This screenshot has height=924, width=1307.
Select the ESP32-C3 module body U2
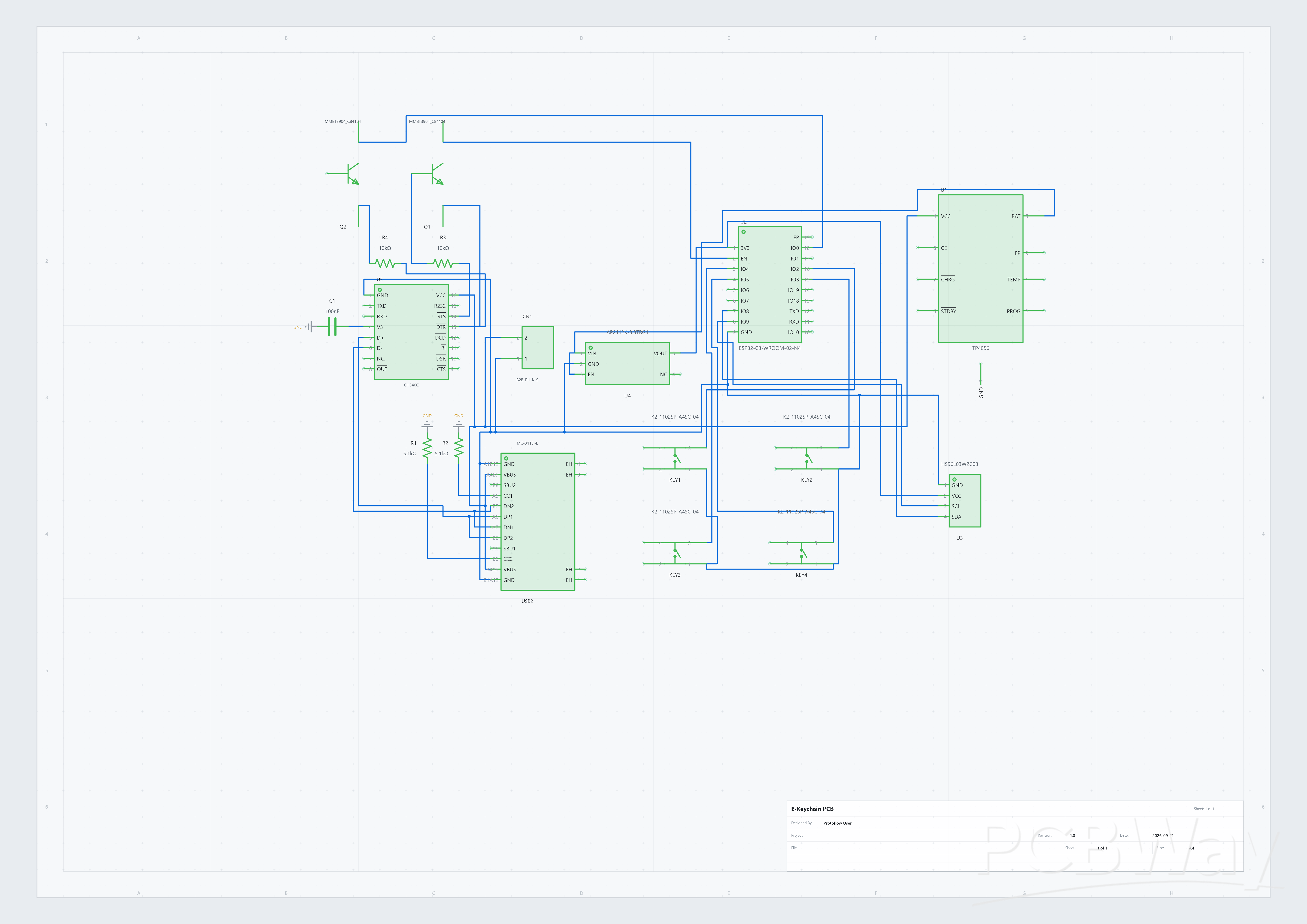pos(770,285)
